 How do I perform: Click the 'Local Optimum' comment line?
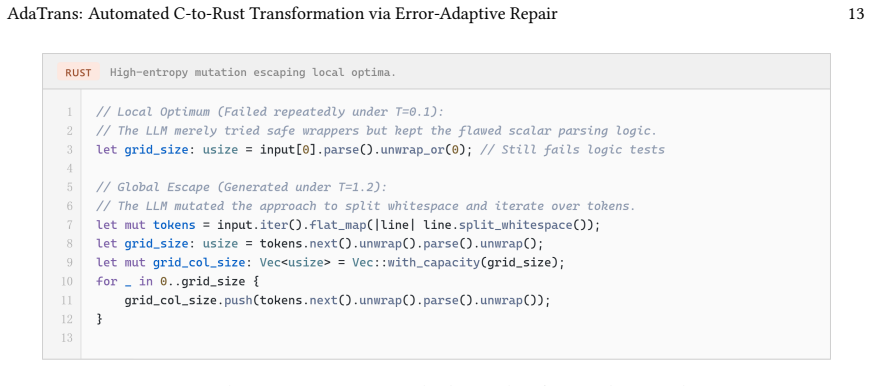point(270,112)
